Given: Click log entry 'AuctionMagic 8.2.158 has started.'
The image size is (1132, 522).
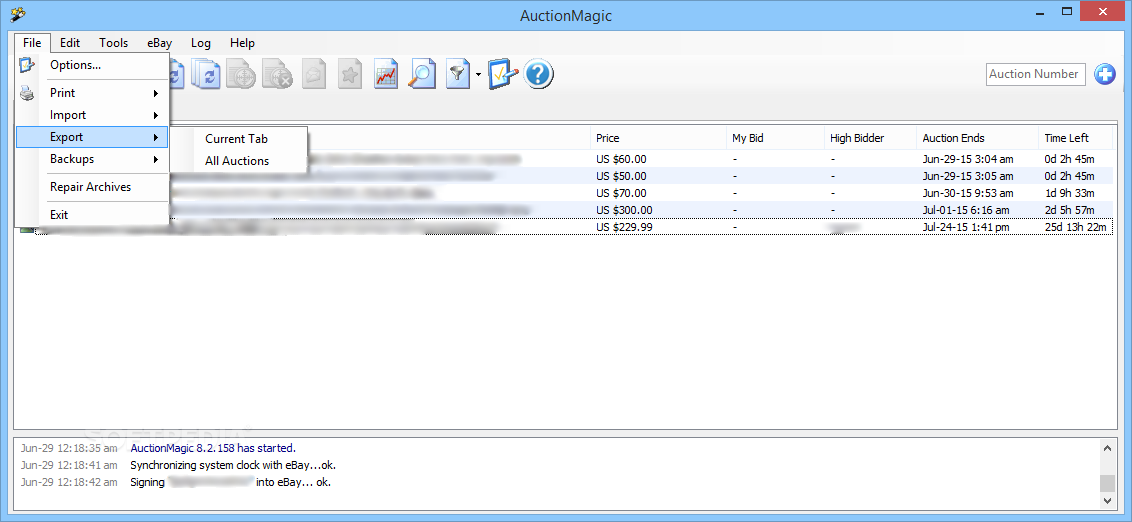Looking at the screenshot, I should [213, 448].
